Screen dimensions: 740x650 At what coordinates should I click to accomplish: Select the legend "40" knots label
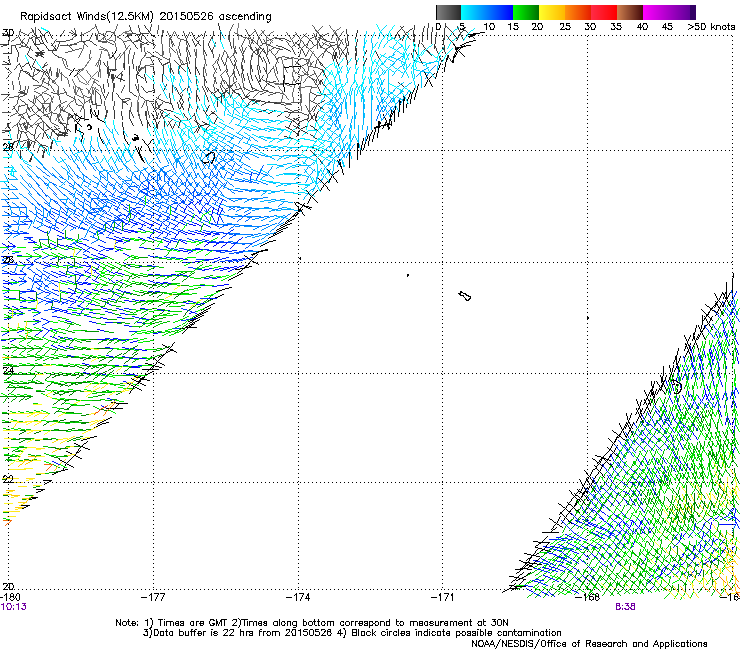[642, 27]
